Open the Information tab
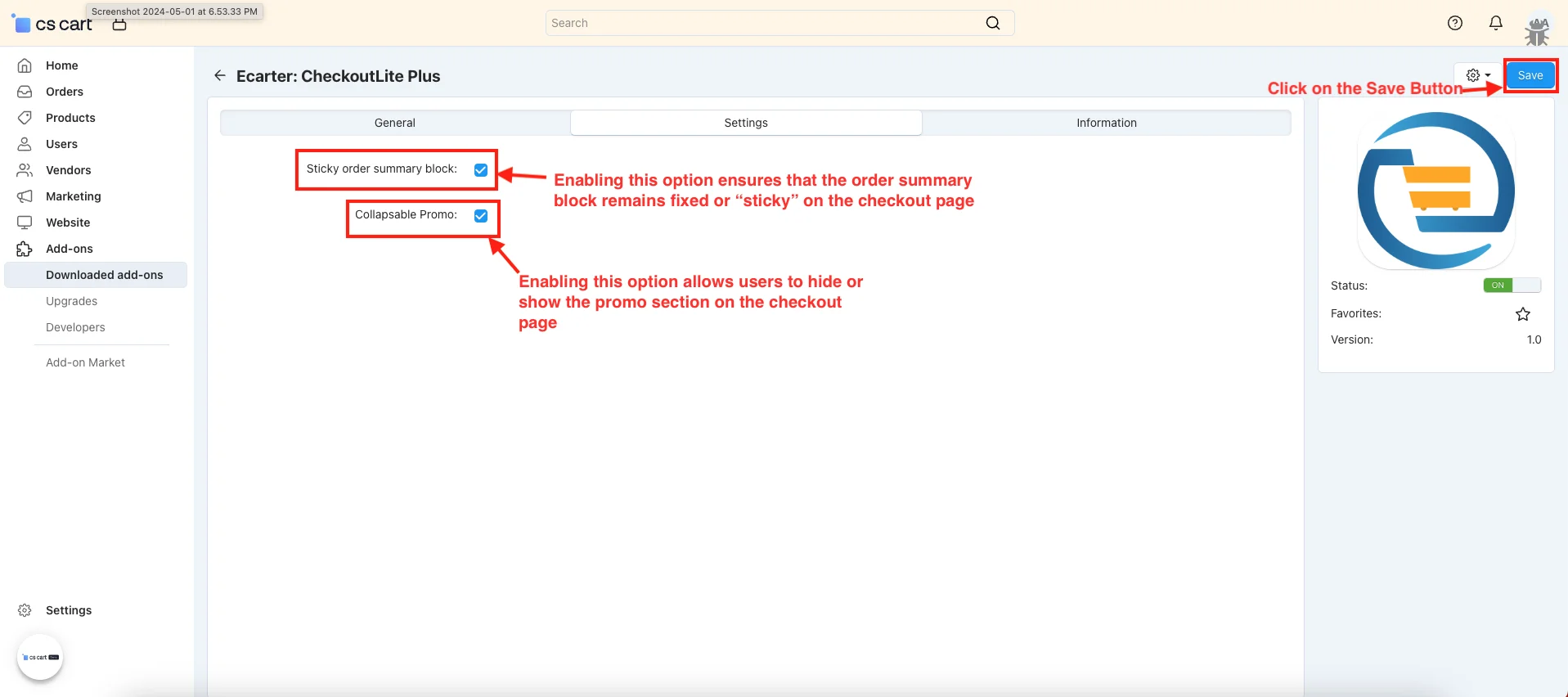The image size is (1568, 697). tap(1106, 123)
